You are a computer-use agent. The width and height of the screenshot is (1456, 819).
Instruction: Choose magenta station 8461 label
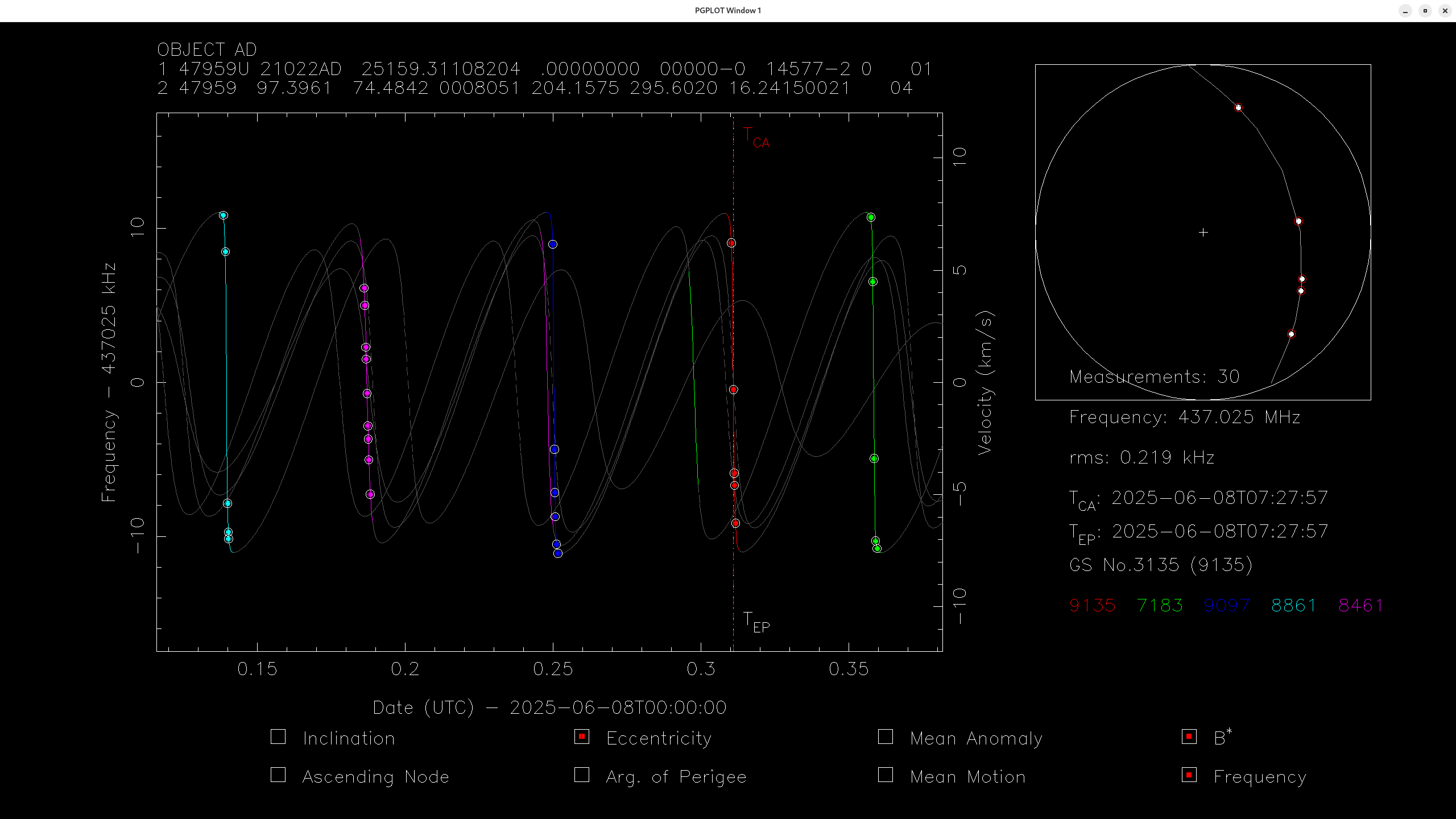click(1360, 605)
